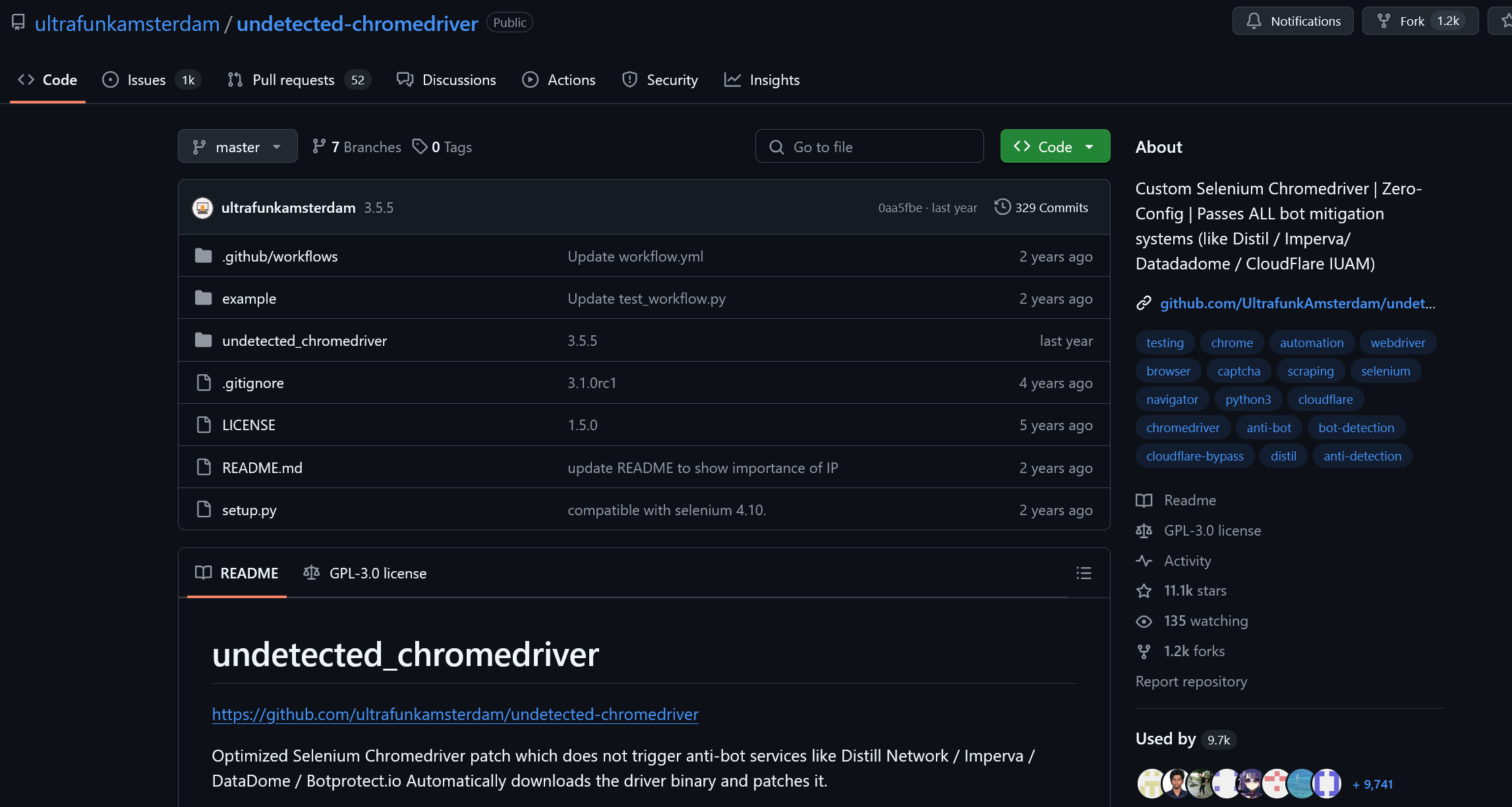Open the README outline list icon
1512x807 pixels.
click(1084, 572)
